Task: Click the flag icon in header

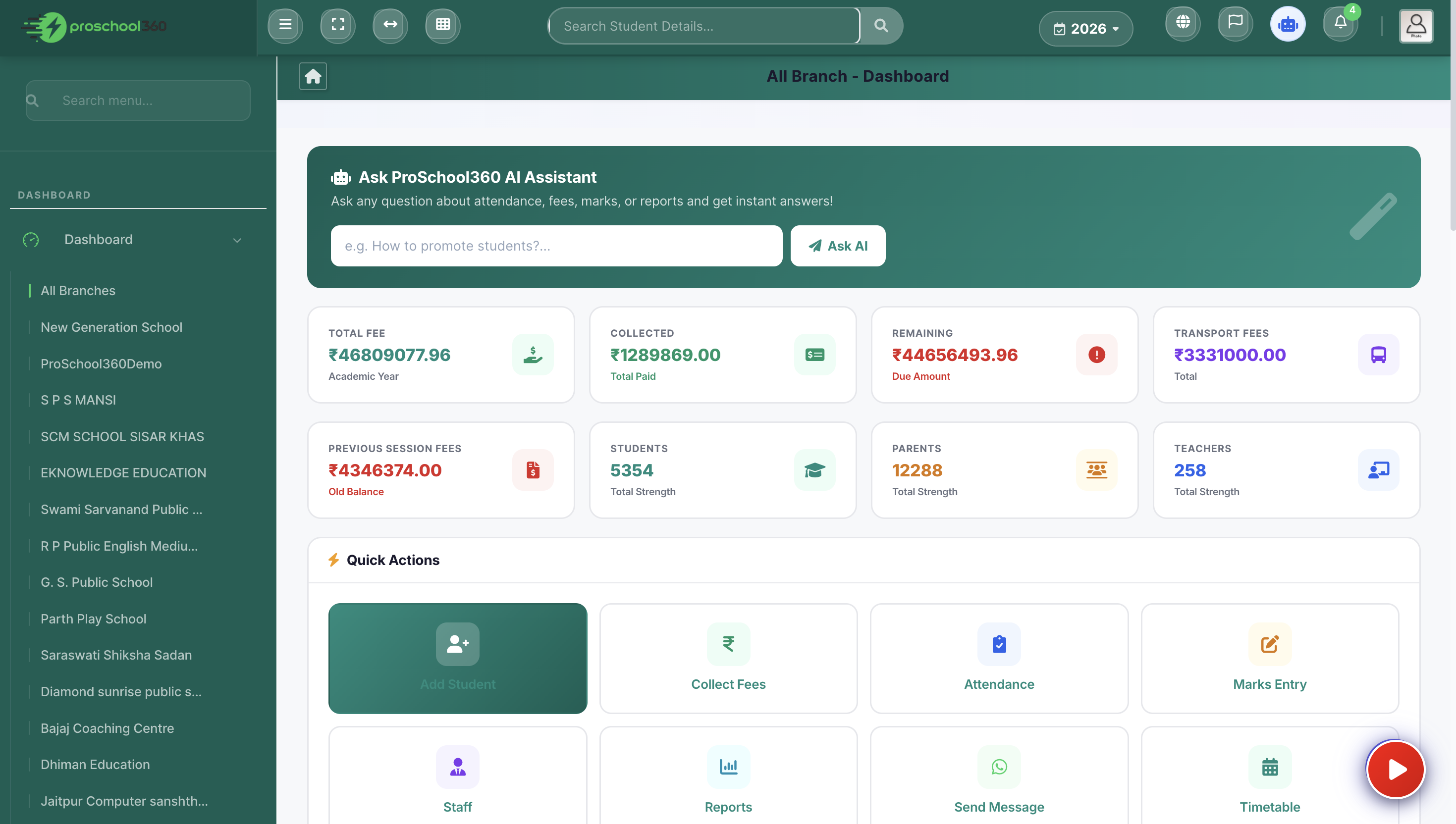Action: click(1235, 23)
